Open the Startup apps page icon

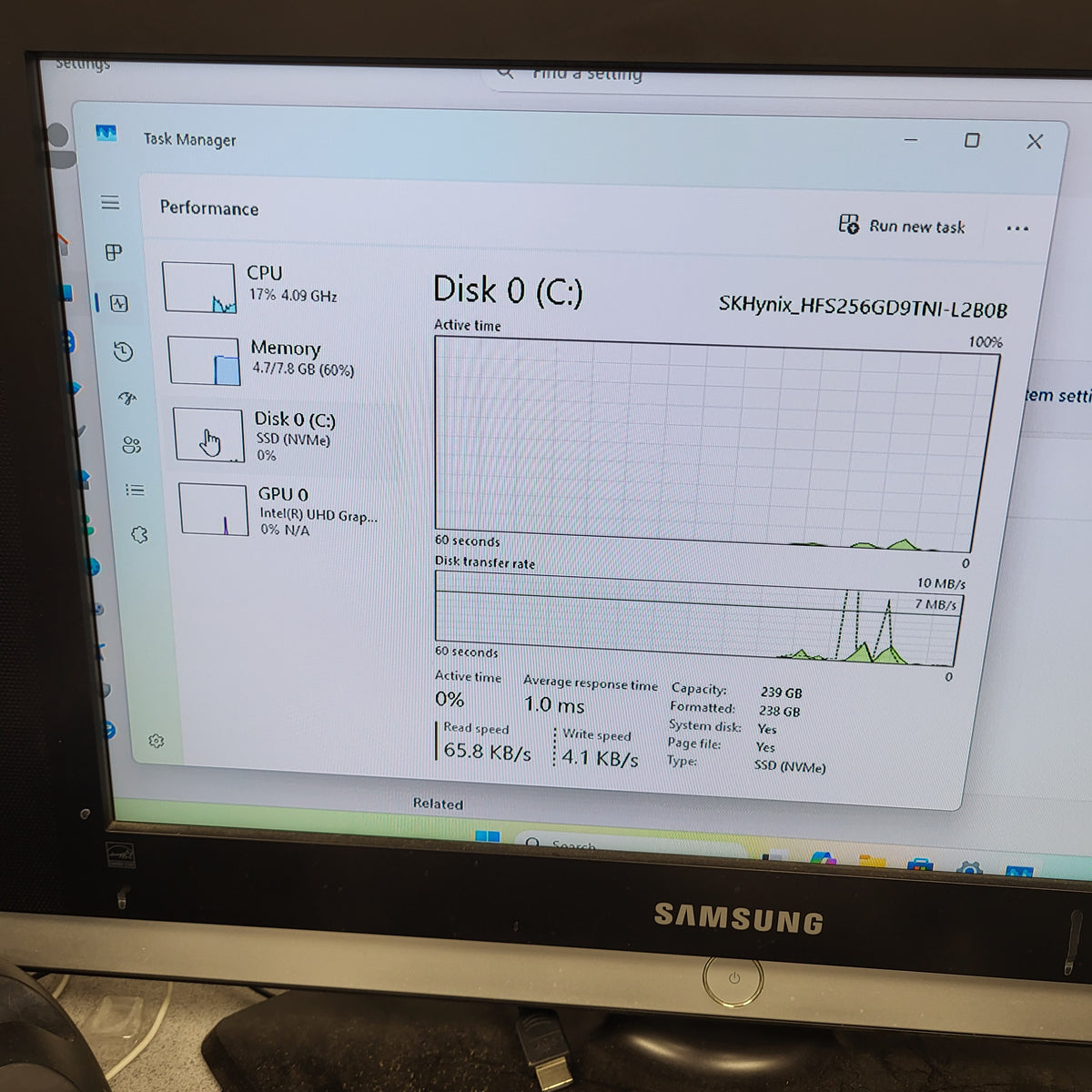point(127,398)
